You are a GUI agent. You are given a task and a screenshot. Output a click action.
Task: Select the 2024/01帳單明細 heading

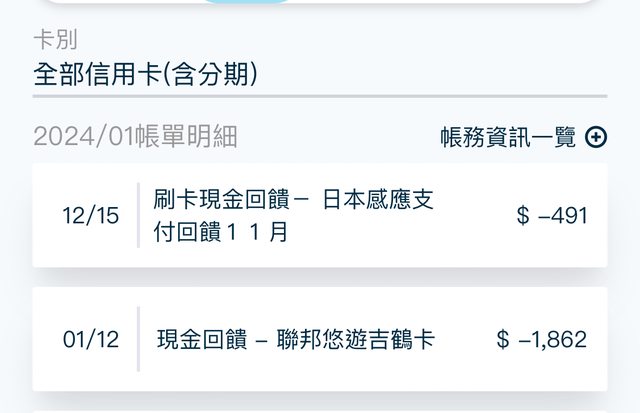pyautogui.click(x=136, y=138)
